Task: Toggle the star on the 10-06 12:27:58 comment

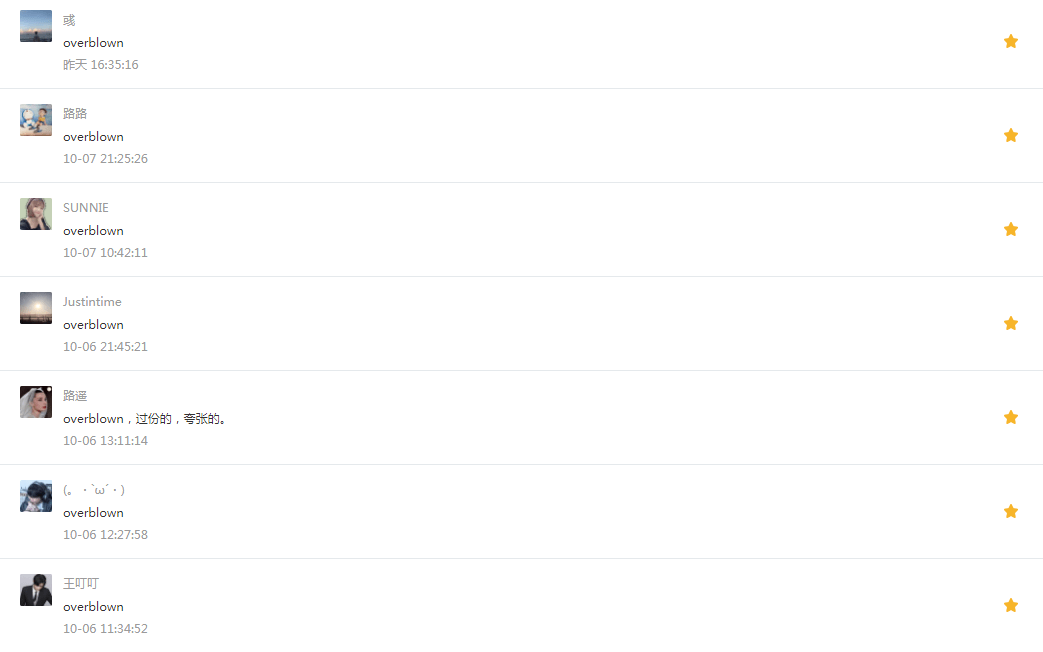Action: tap(1010, 511)
